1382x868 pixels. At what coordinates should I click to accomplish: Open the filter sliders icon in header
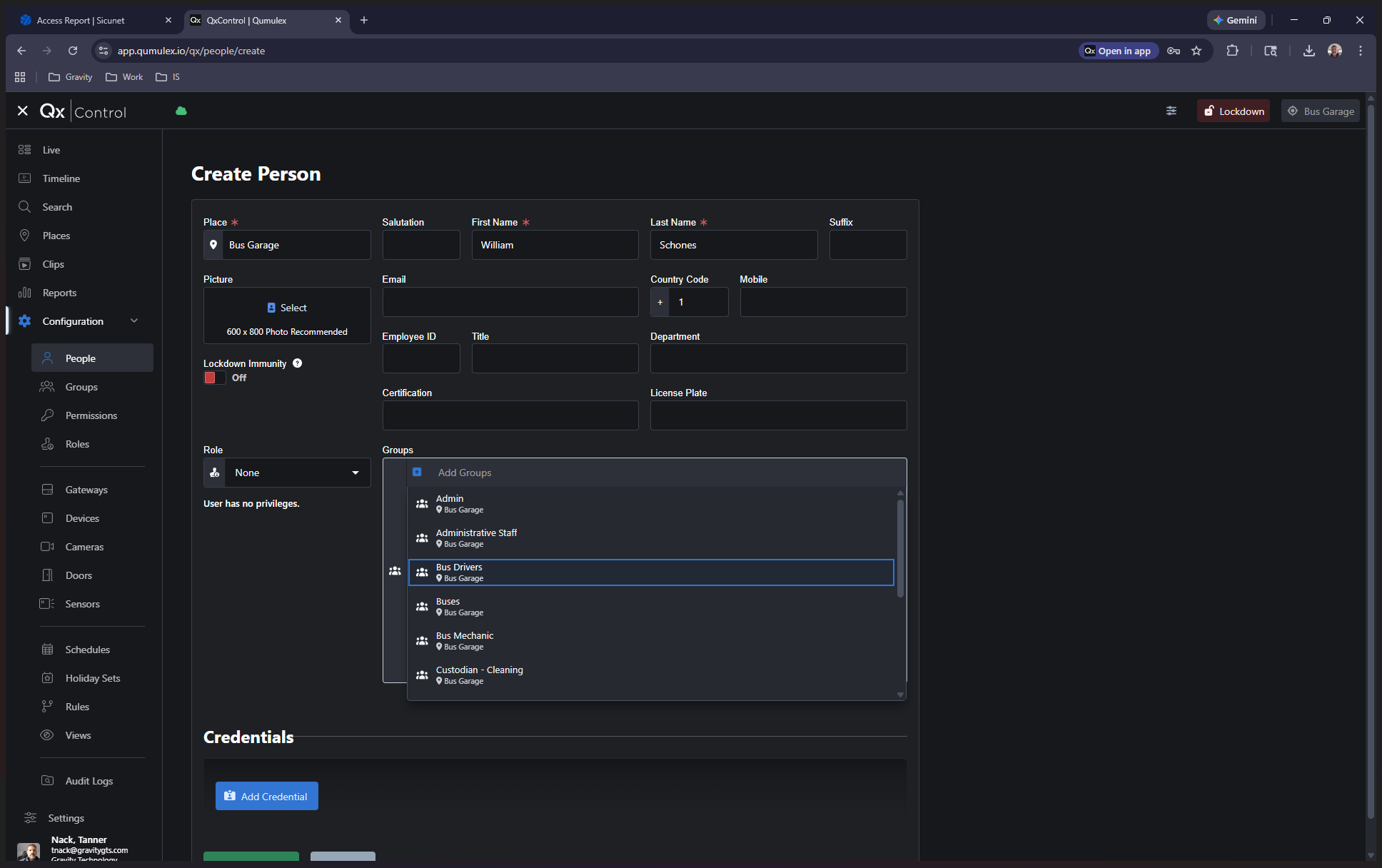point(1171,111)
